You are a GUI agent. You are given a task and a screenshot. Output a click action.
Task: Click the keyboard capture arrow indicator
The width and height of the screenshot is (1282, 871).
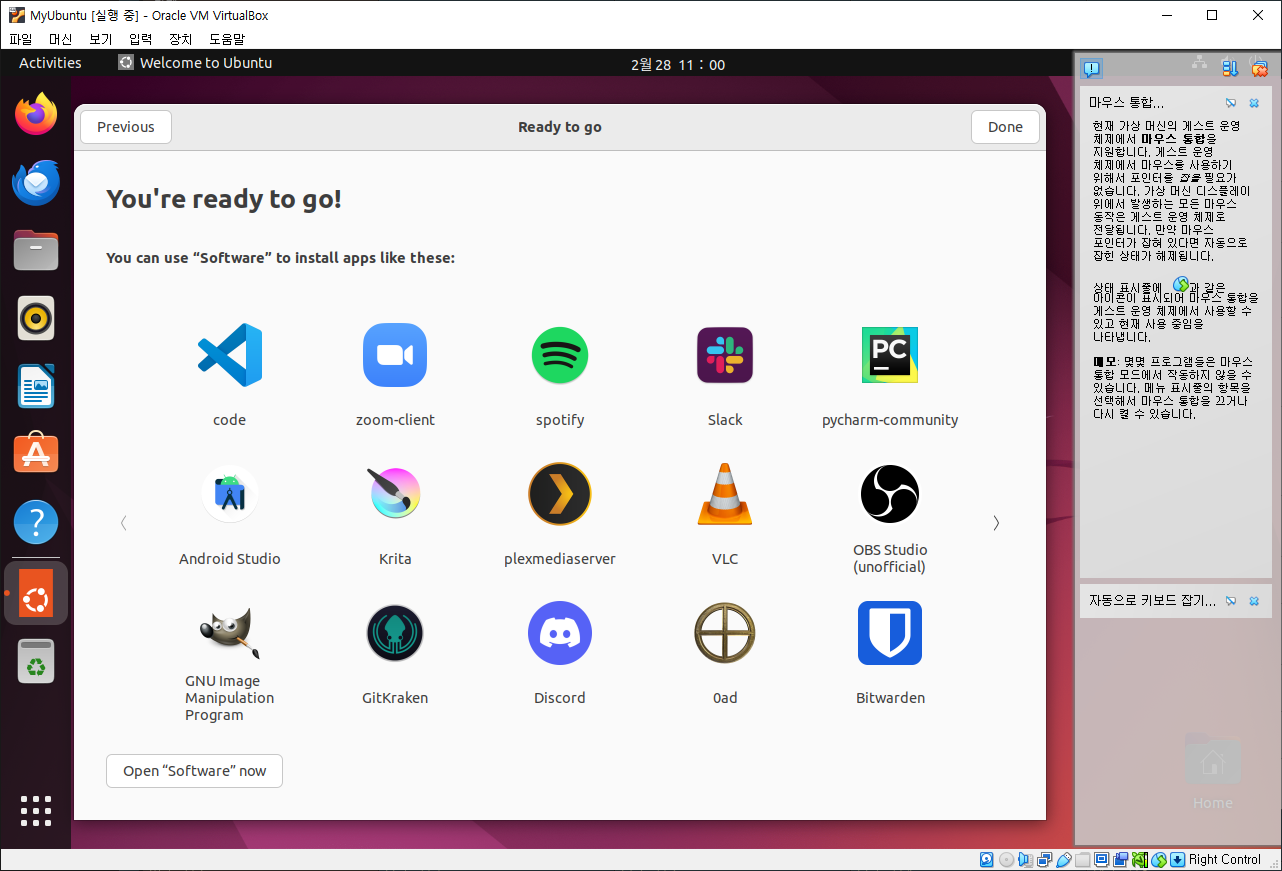(1178, 859)
